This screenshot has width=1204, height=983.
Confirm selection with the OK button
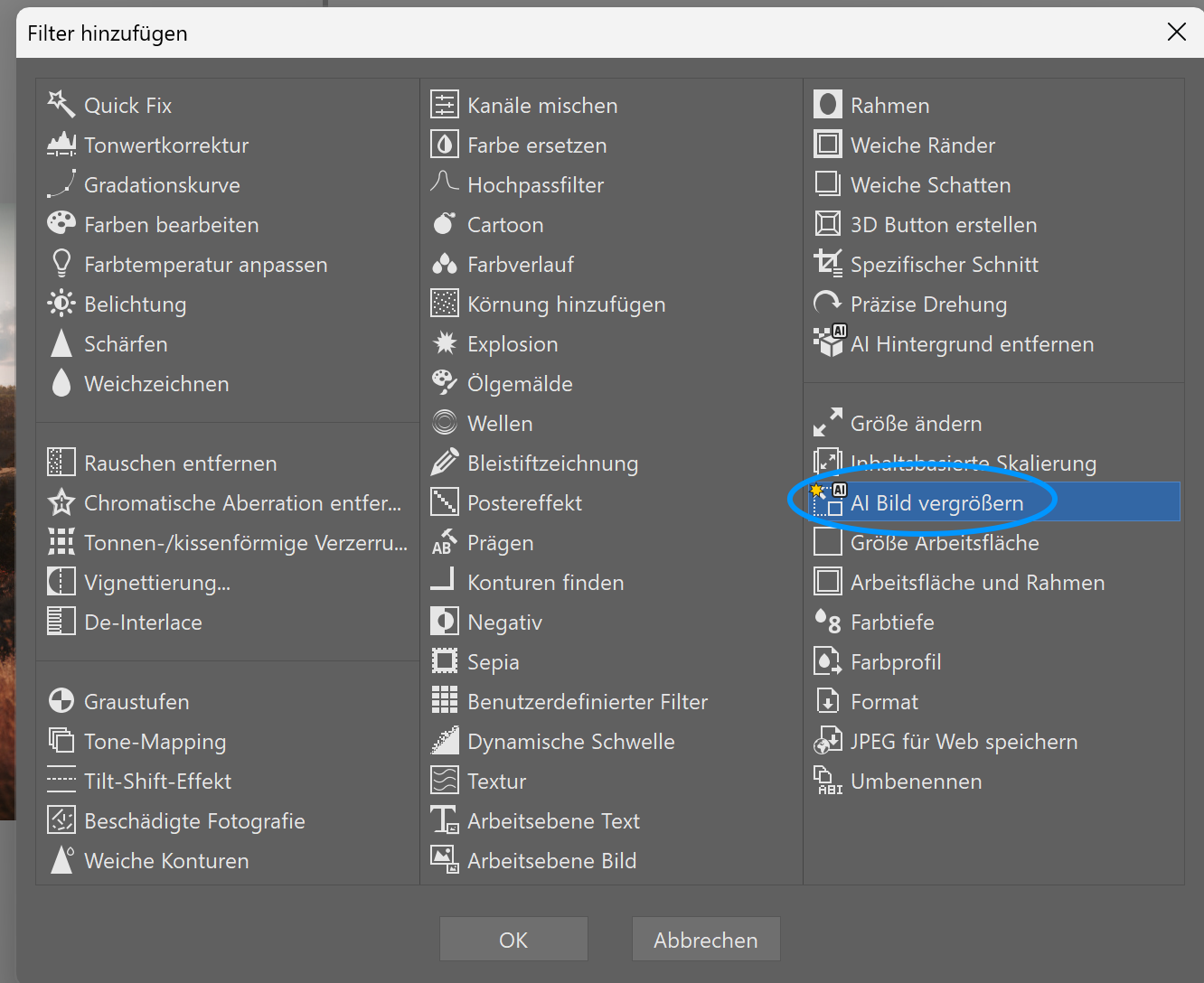tap(513, 940)
